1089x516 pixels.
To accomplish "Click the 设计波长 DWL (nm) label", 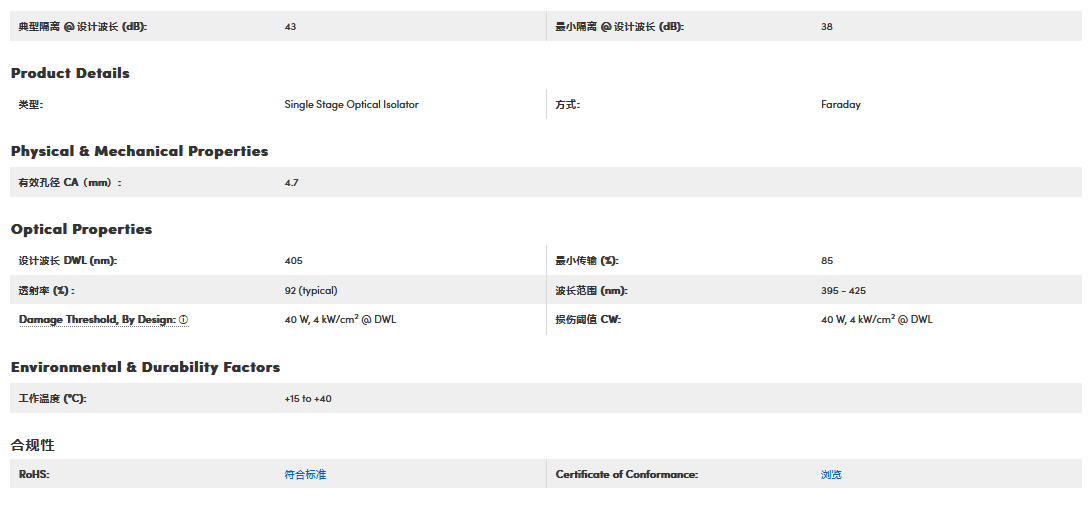I will 67,261.
